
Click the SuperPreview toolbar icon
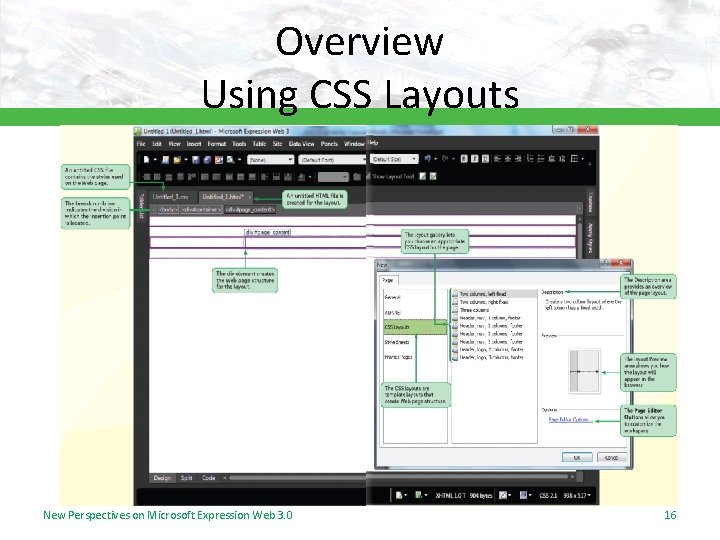pos(219,159)
